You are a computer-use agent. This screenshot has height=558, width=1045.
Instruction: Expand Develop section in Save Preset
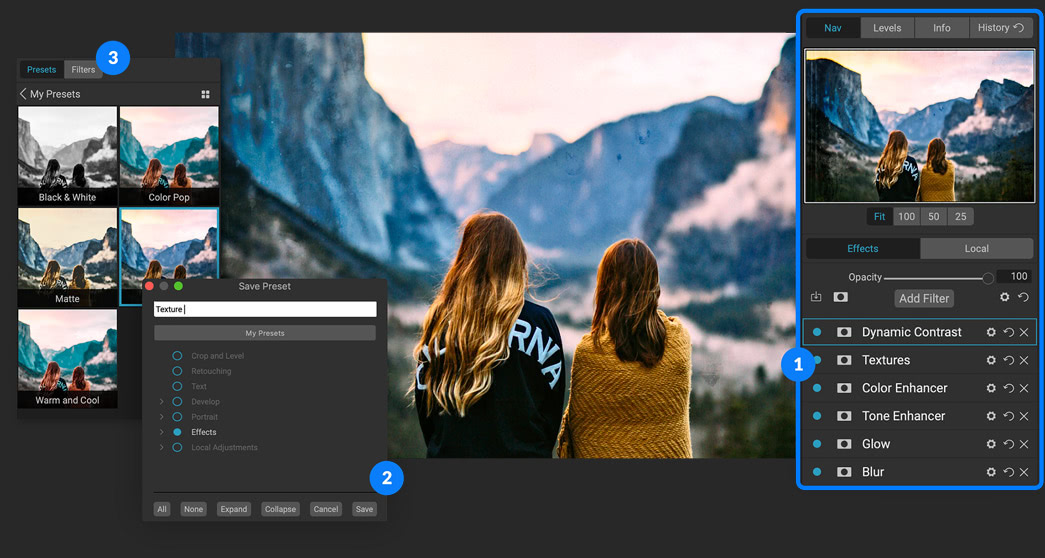click(x=161, y=402)
